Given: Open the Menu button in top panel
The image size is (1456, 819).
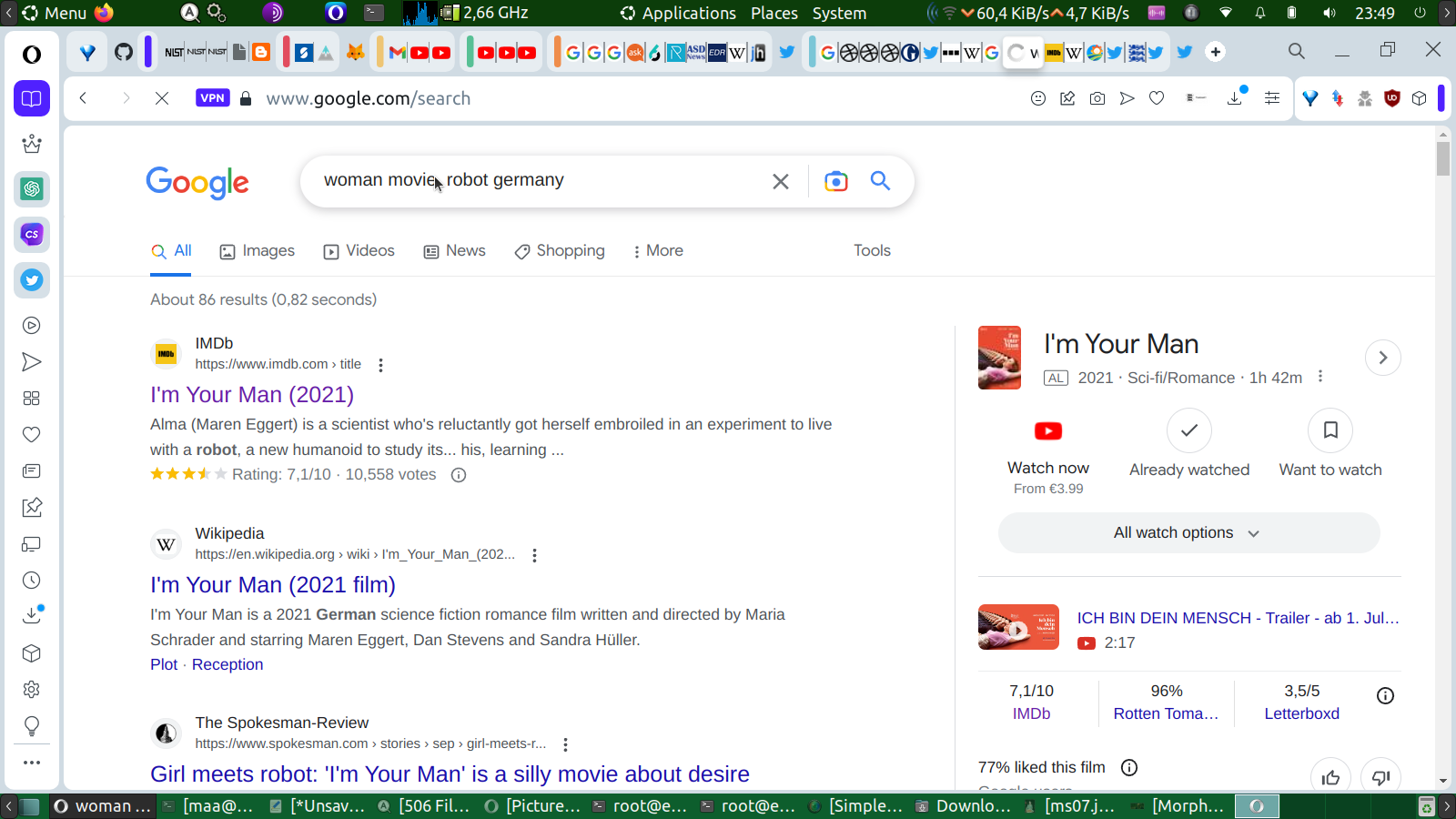Looking at the screenshot, I should [55, 13].
